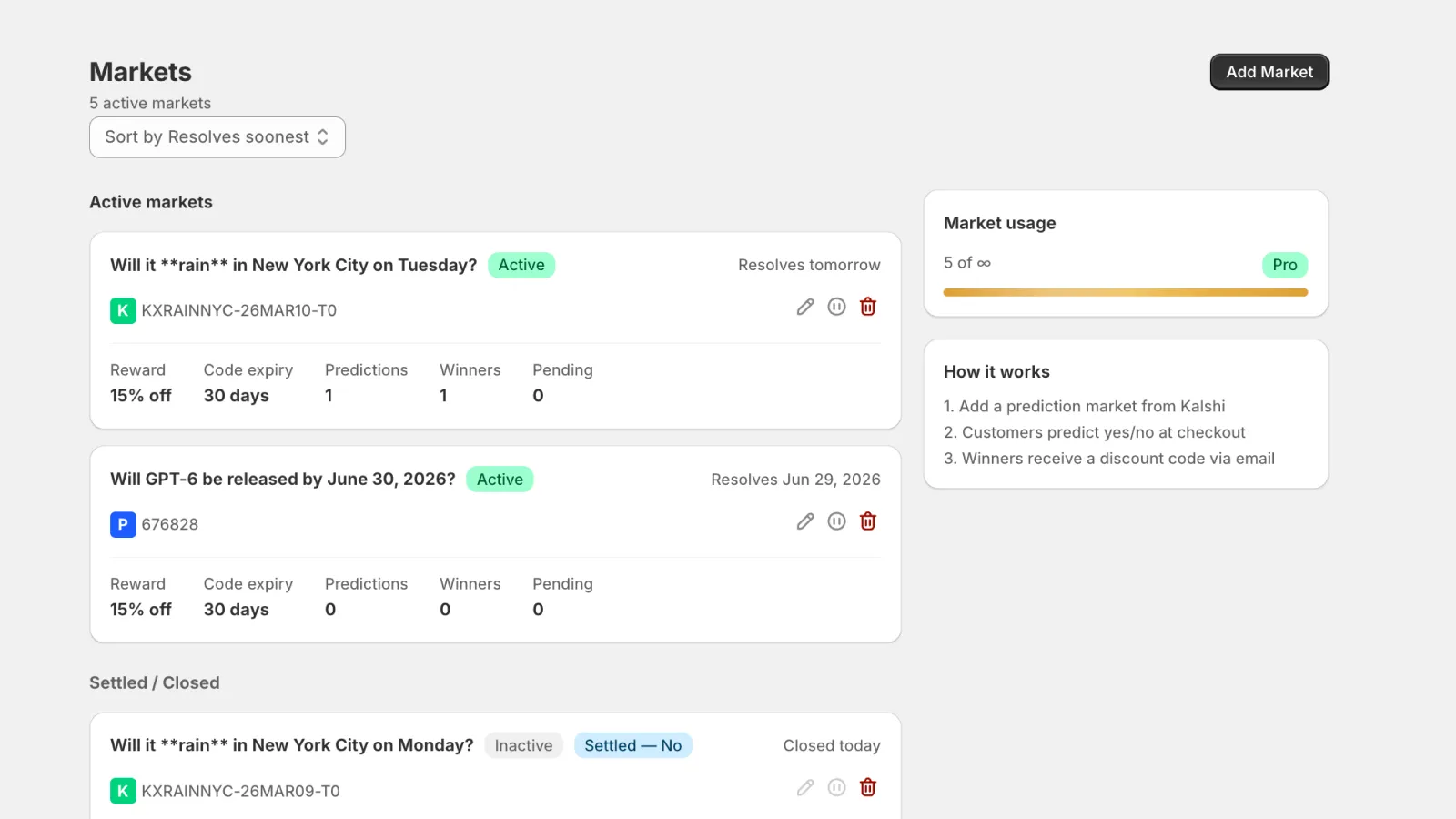The width and height of the screenshot is (1456, 819).
Task: Expand the Active markets section
Action: click(151, 201)
